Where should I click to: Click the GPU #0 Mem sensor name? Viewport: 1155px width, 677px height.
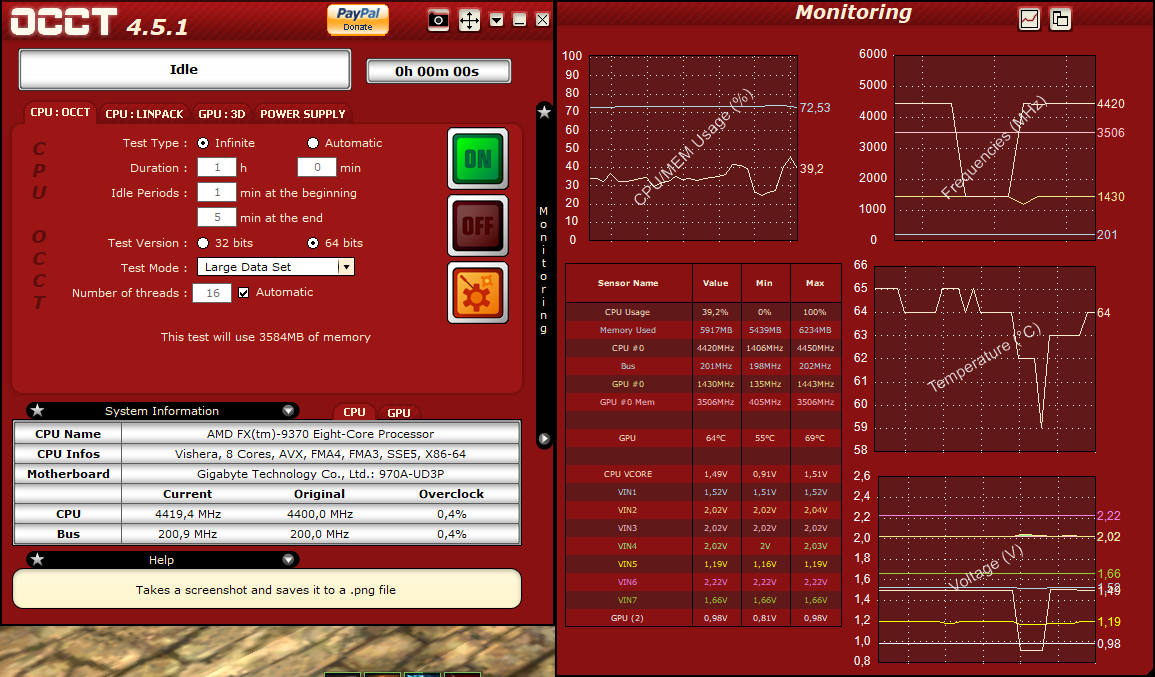(628, 402)
